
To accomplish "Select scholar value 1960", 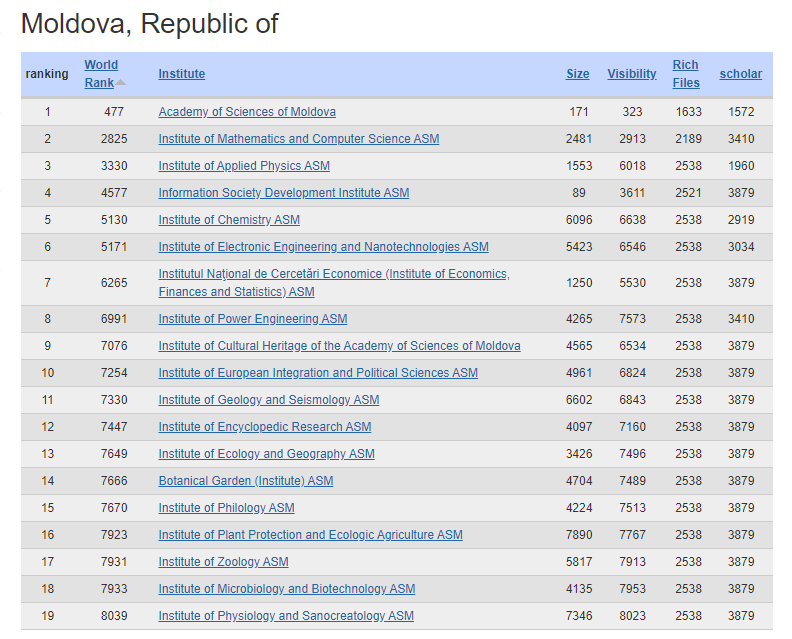I will click(741, 166).
